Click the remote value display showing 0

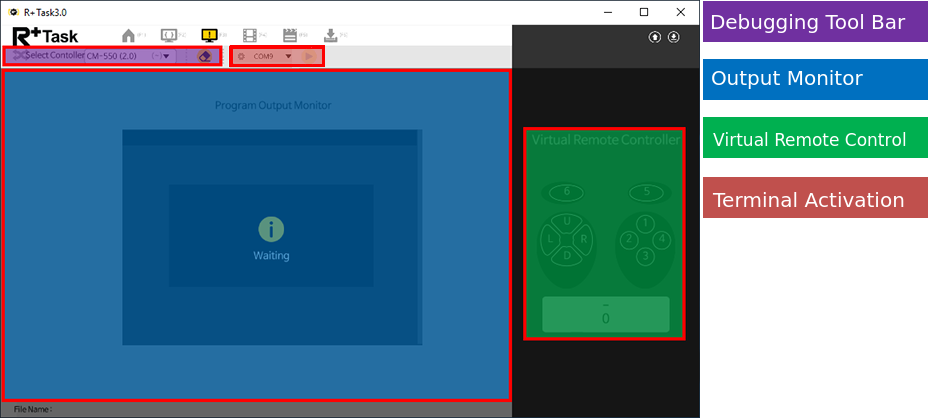(606, 314)
